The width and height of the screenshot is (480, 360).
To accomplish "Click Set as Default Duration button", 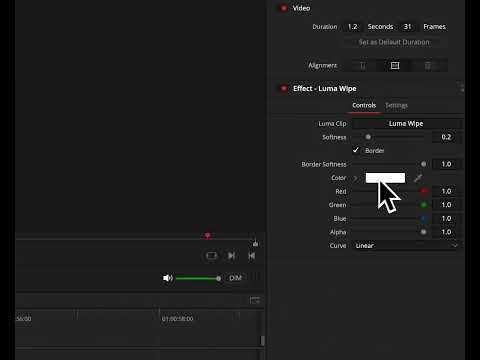I will coord(394,42).
